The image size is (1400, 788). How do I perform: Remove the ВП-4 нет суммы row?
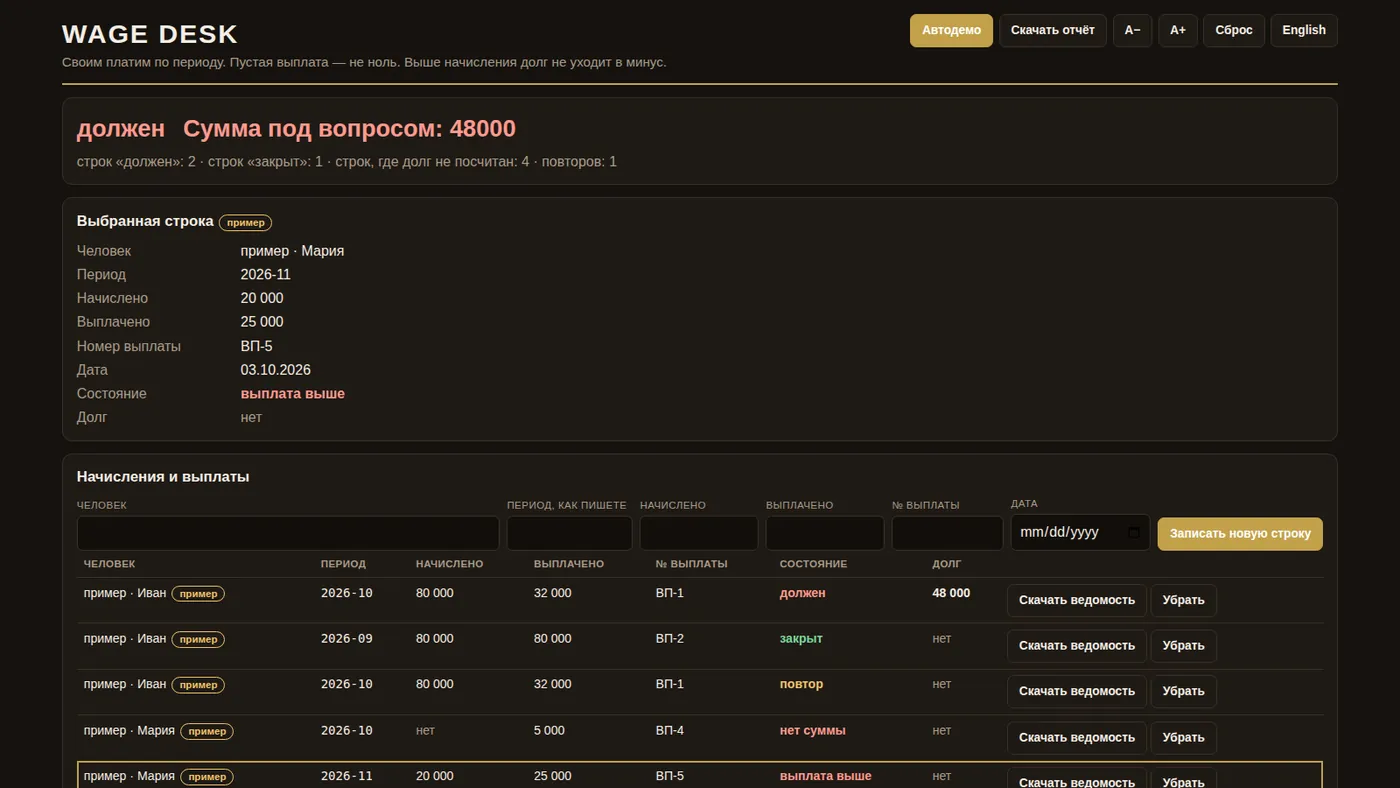[1184, 737]
